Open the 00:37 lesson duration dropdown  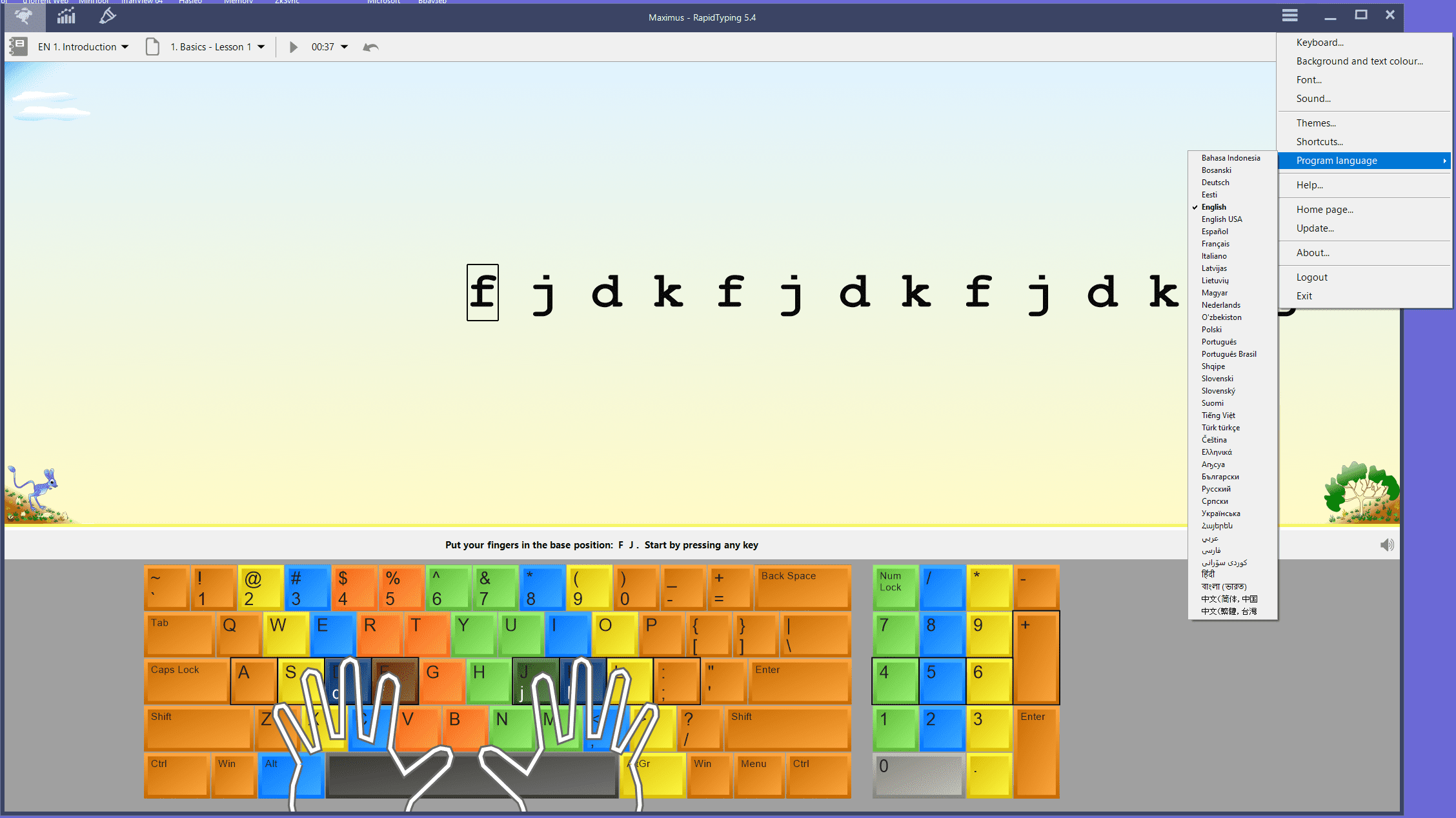[x=344, y=47]
